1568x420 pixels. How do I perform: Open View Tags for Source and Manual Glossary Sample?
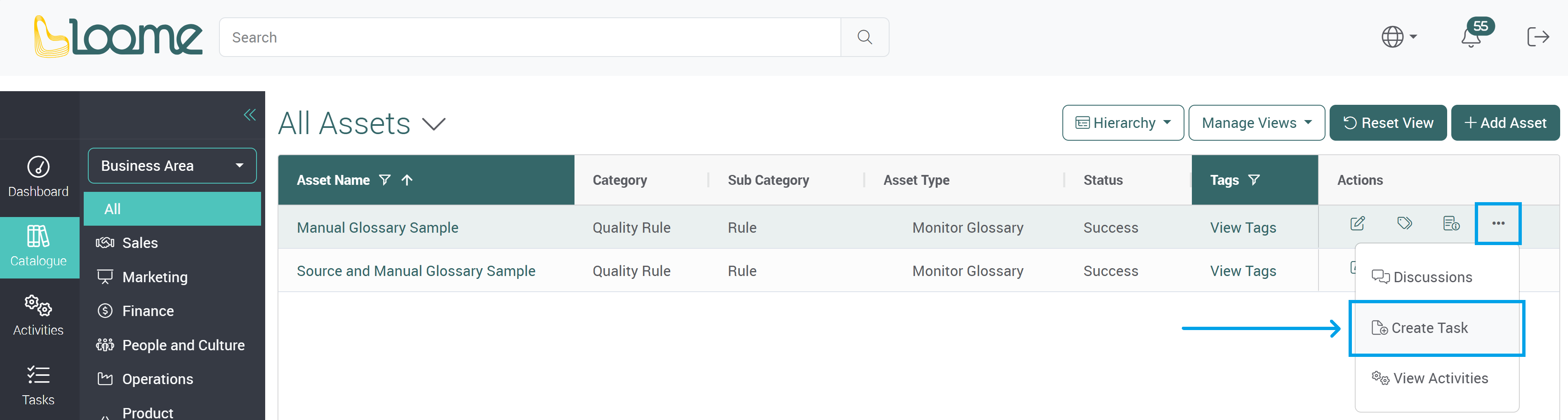(x=1243, y=271)
